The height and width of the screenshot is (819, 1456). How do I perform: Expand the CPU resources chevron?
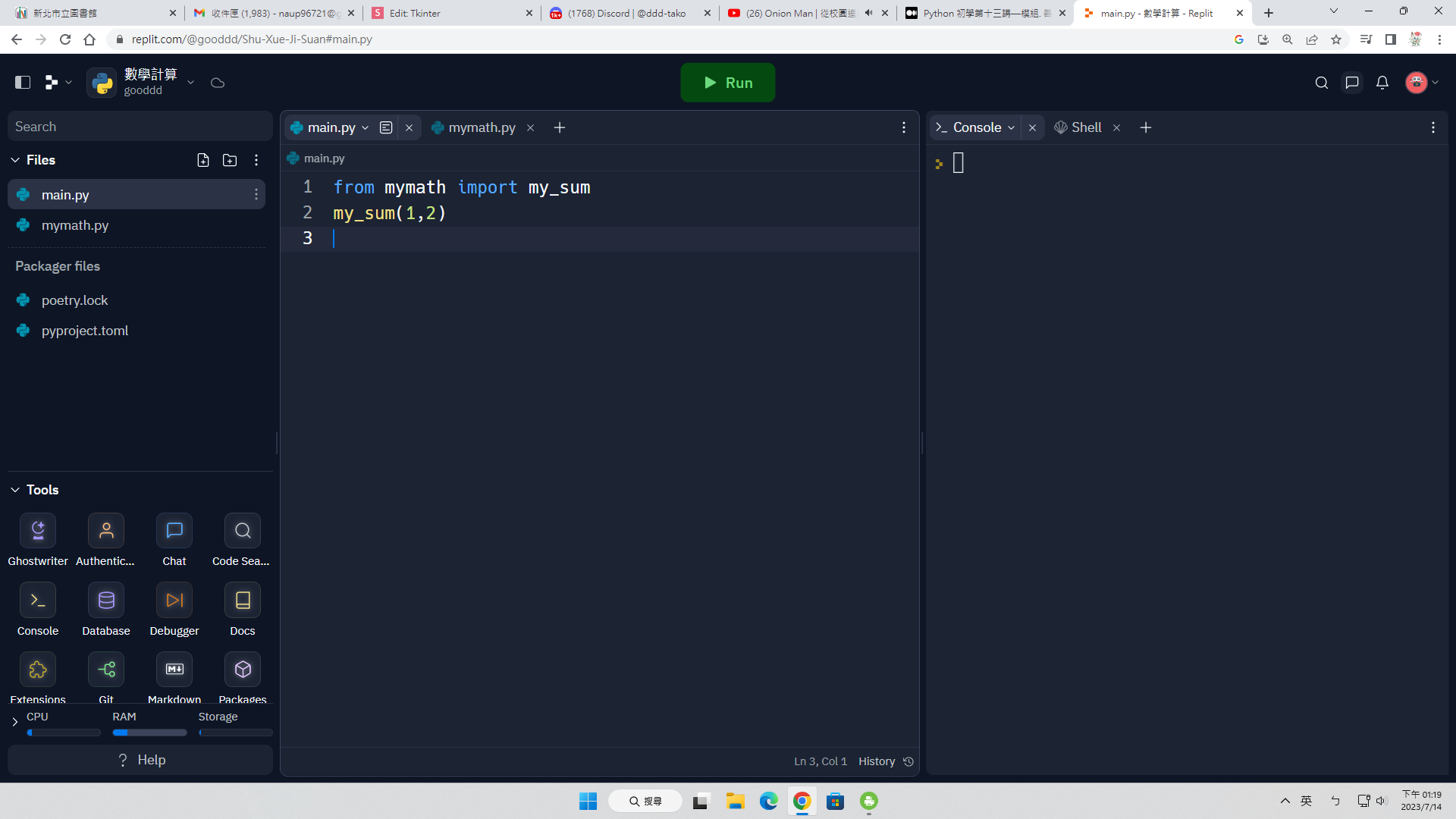coord(15,722)
